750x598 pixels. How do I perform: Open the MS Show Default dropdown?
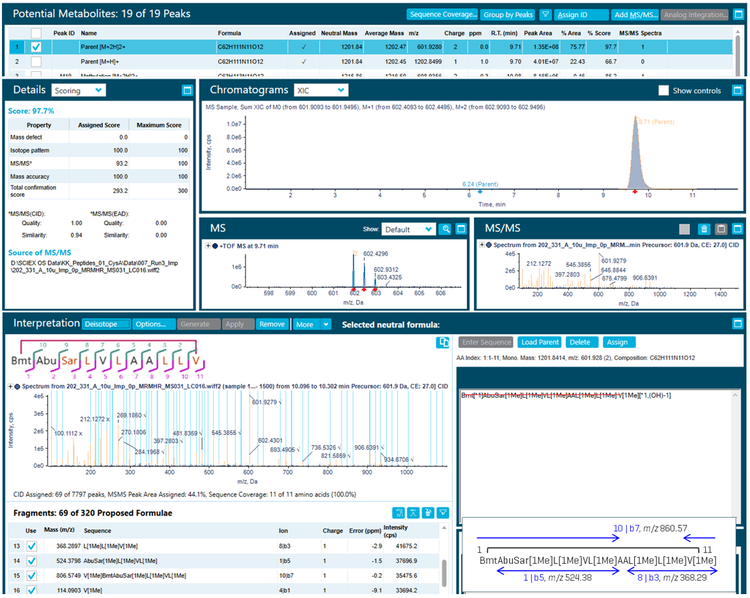412,229
